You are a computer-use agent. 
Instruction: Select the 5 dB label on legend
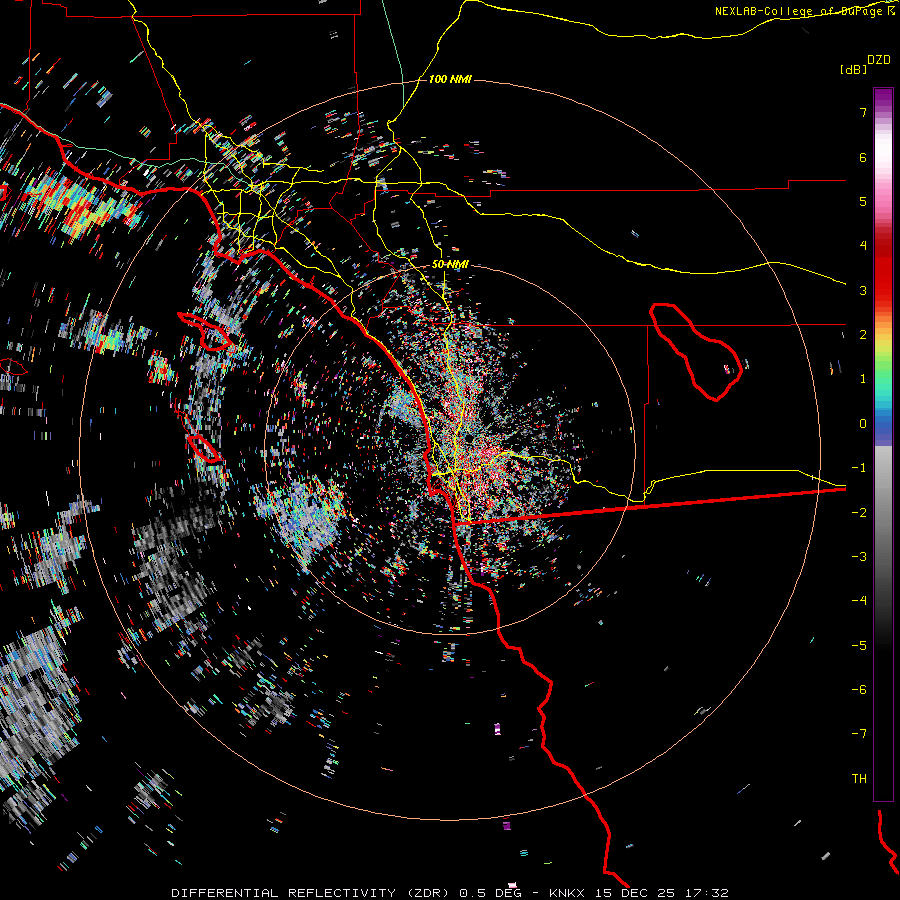(863, 201)
